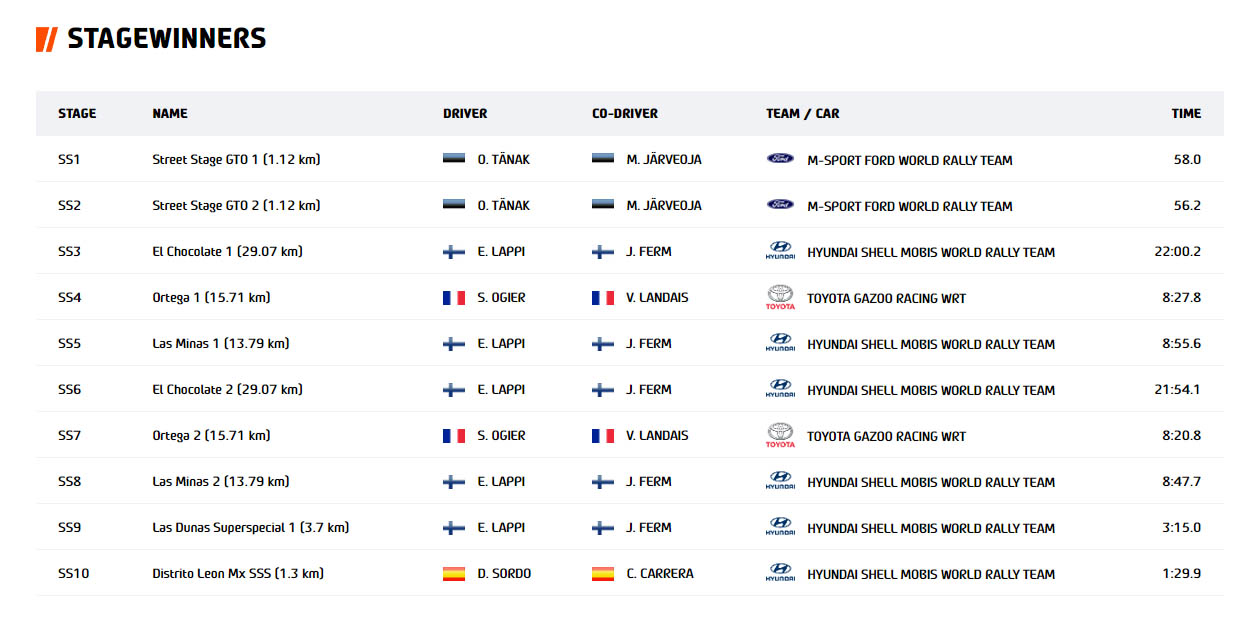Click the Ford logo in SS1 row
The width and height of the screenshot is (1258, 619).
(x=780, y=159)
